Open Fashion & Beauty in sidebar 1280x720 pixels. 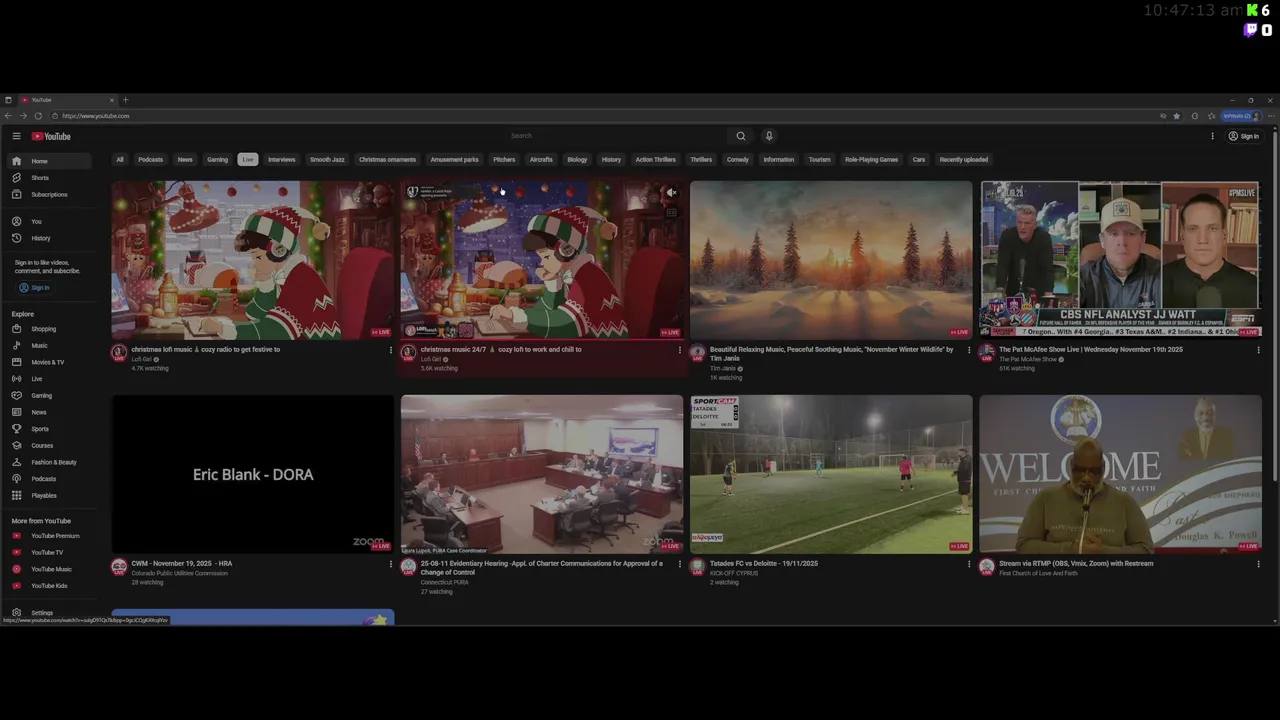pyautogui.click(x=50, y=462)
